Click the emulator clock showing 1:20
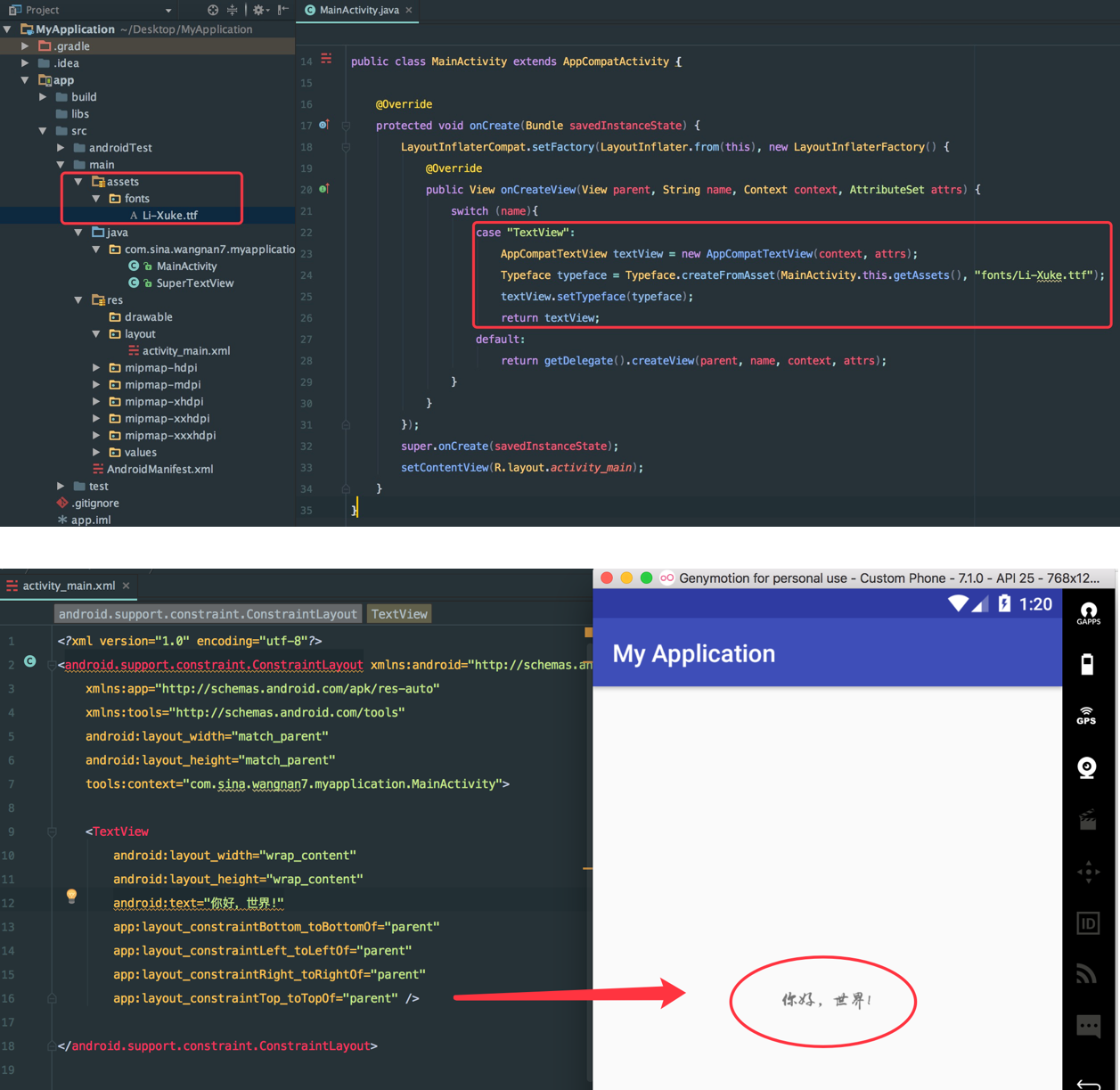 tap(1035, 604)
